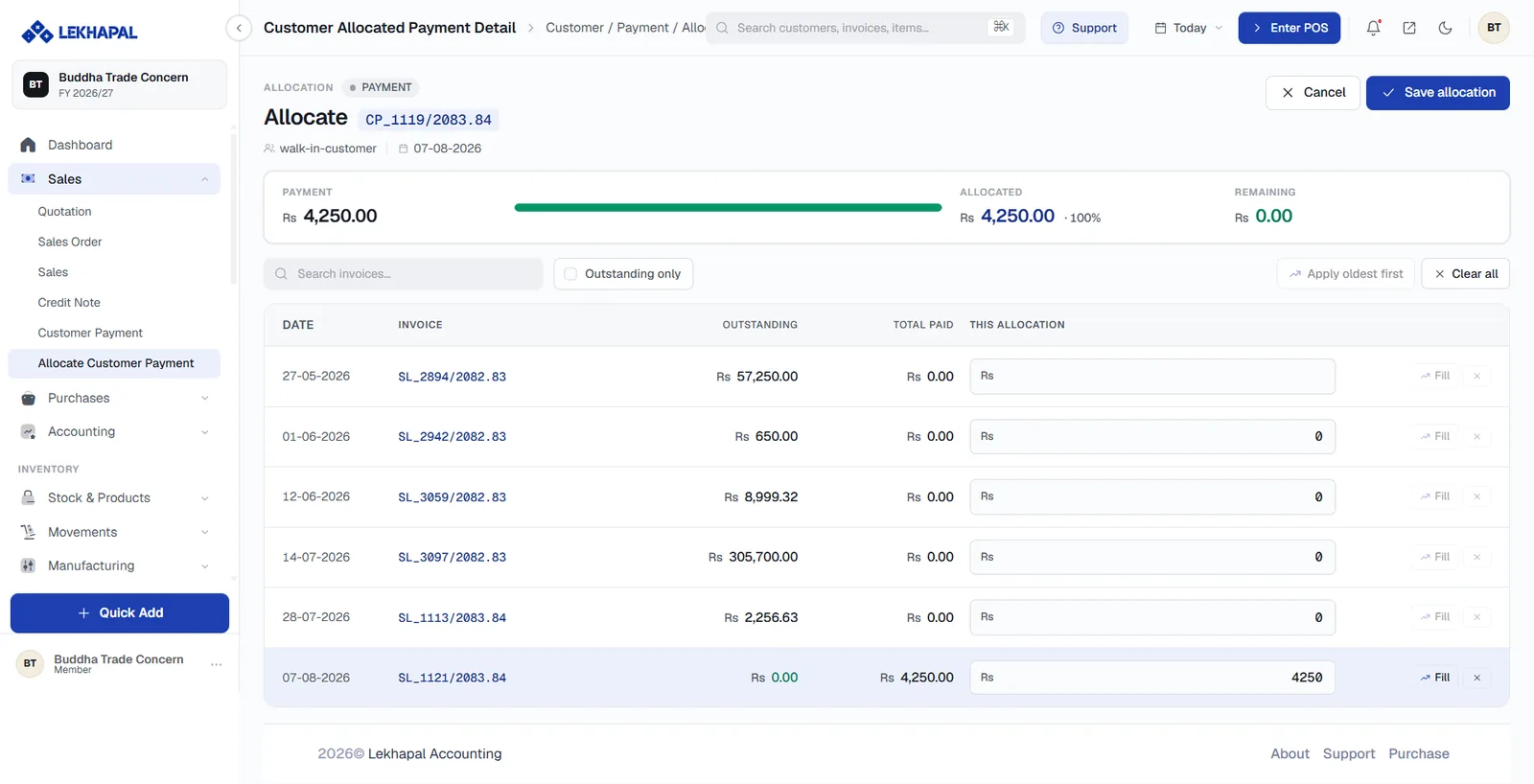1534x784 pixels.
Task: Open Buddha Trade Concern company switcher
Action: (x=119, y=84)
